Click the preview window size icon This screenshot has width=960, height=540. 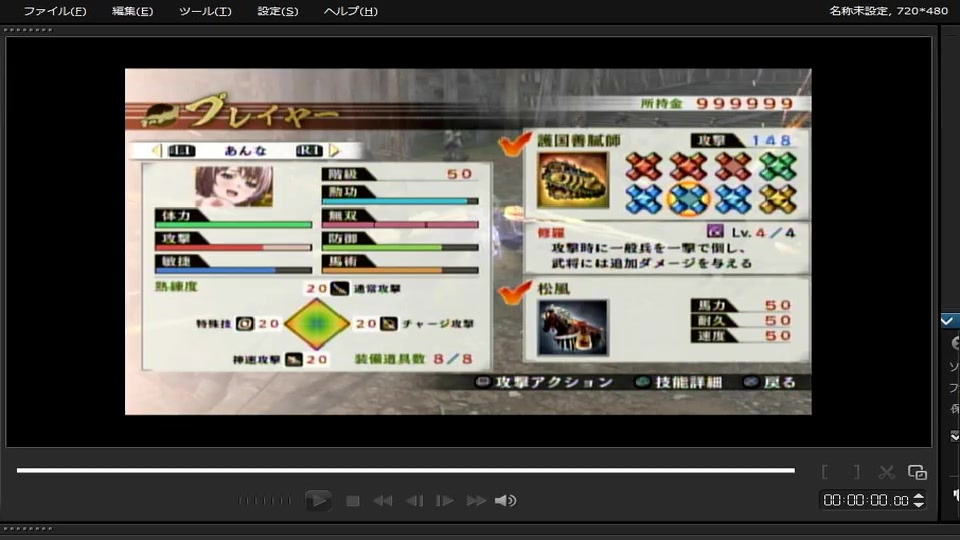click(x=917, y=472)
